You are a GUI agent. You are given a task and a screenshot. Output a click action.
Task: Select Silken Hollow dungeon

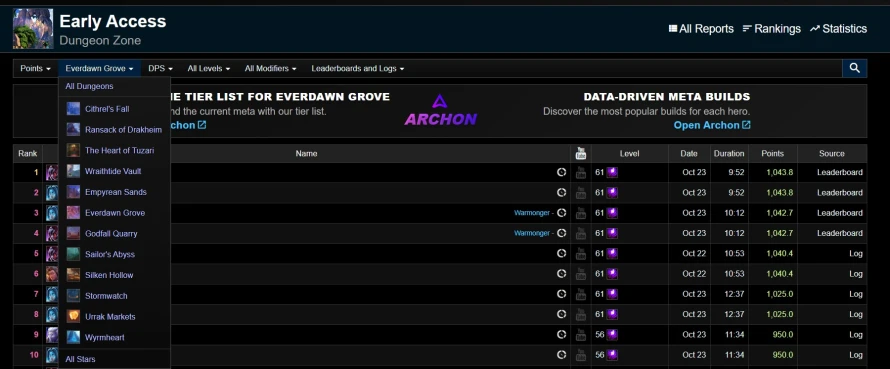(x=109, y=275)
